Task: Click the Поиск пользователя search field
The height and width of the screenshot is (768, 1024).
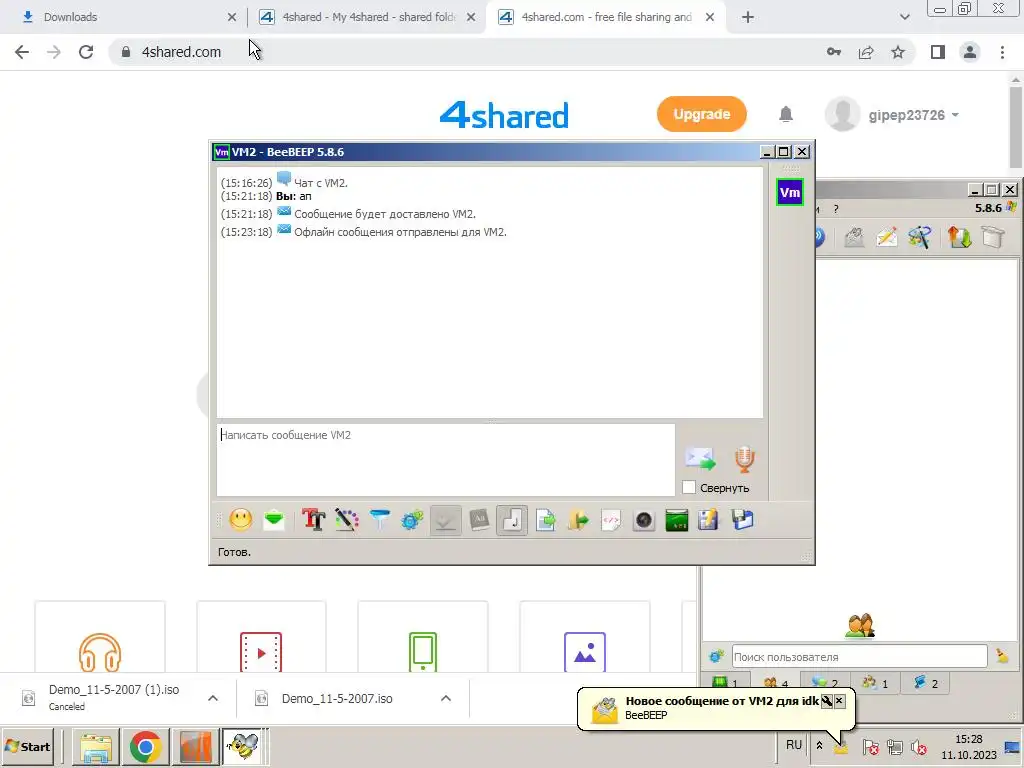Action: 859,656
